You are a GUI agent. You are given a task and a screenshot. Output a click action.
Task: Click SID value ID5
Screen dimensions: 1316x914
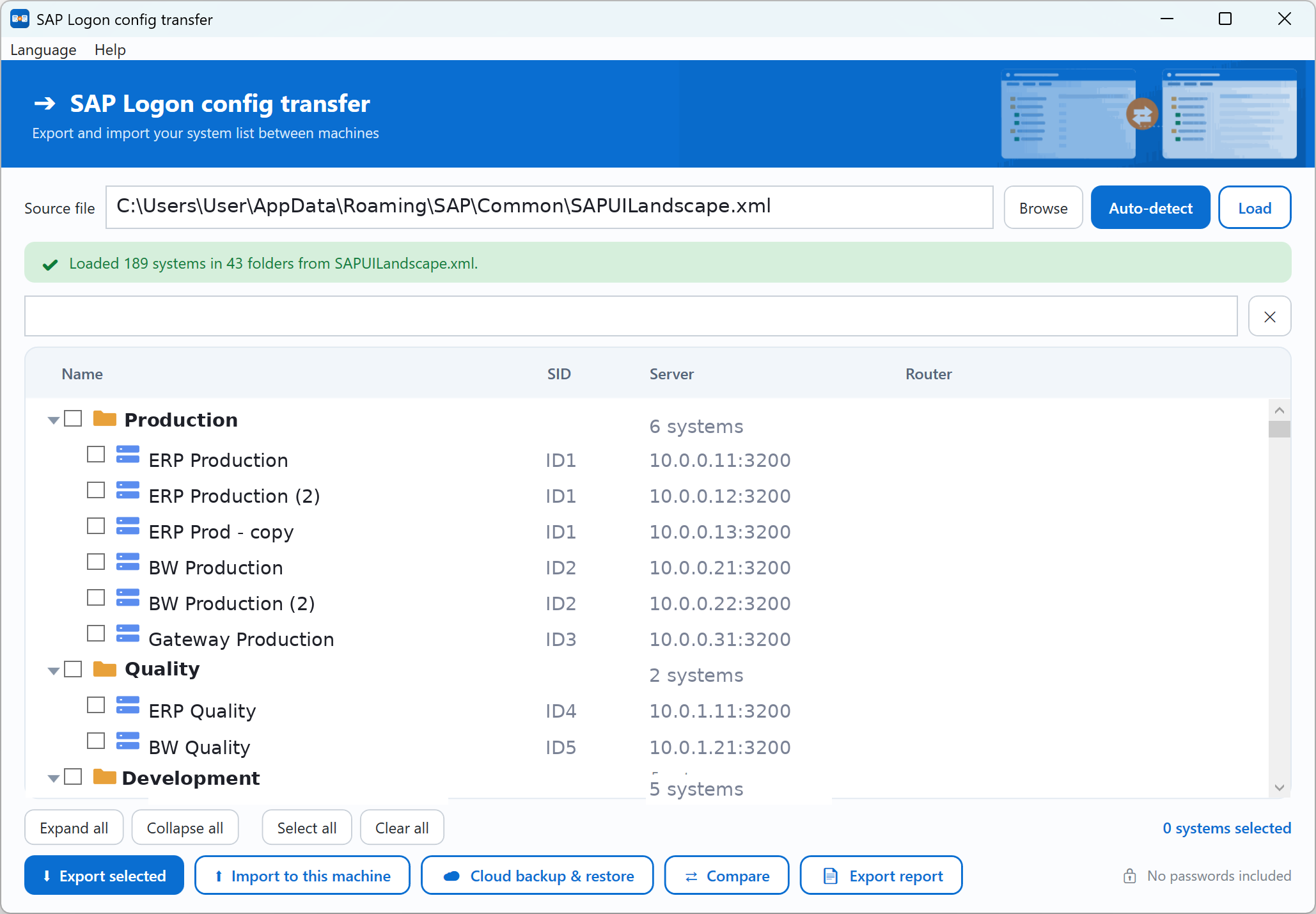(x=561, y=748)
